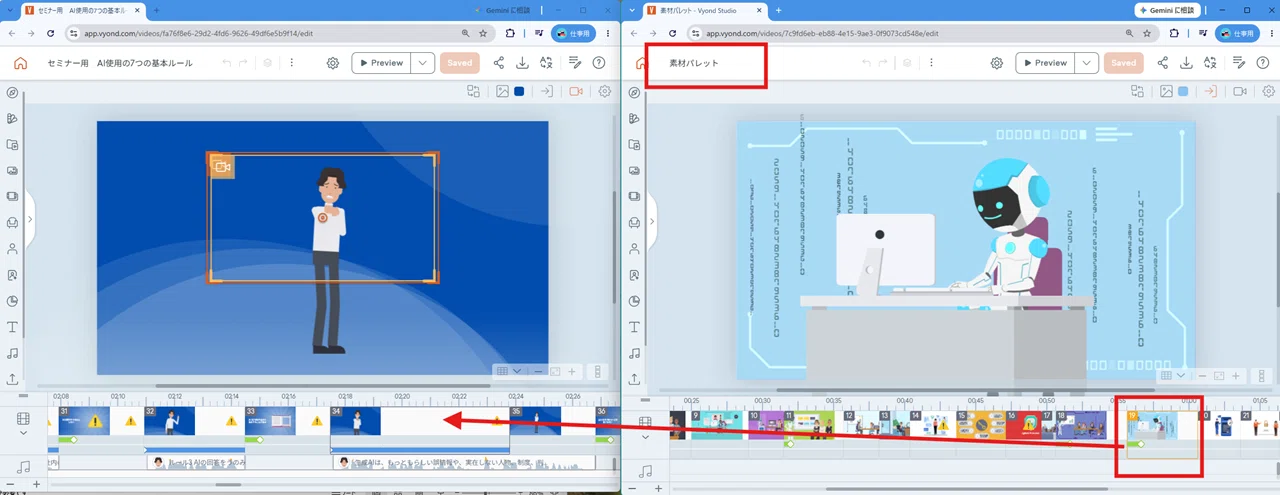Expand scene track chevron in left timeline
Viewport: 1280px width, 495px height.
[x=24, y=434]
